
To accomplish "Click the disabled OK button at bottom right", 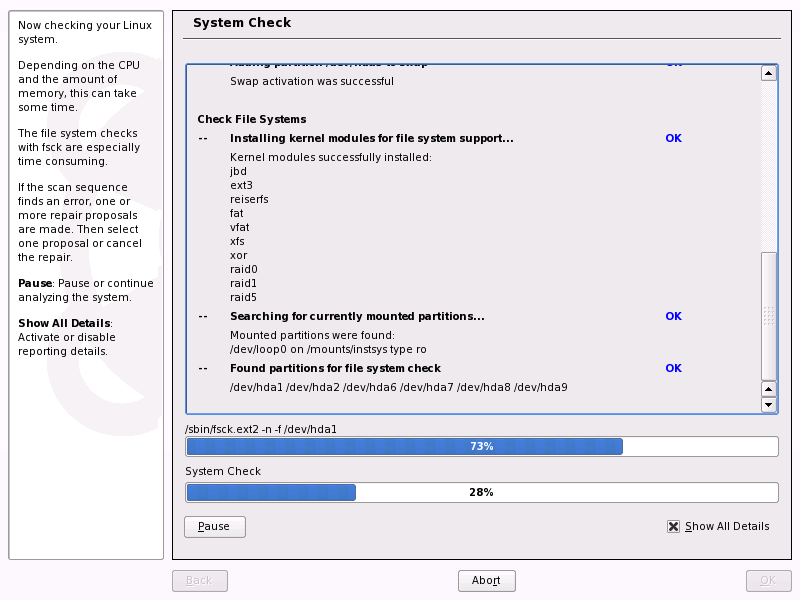I will point(768,581).
